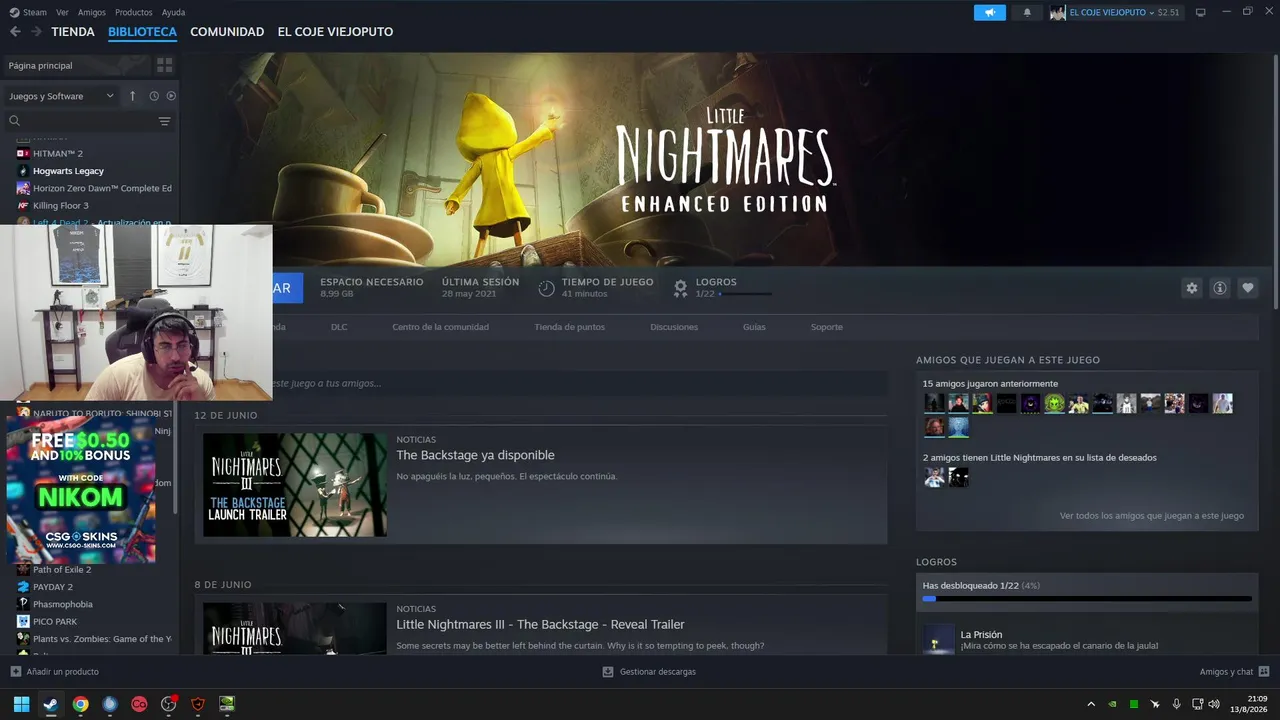Click the achievements progress bar in Logros panel
The image size is (1280, 720).
point(1087,599)
